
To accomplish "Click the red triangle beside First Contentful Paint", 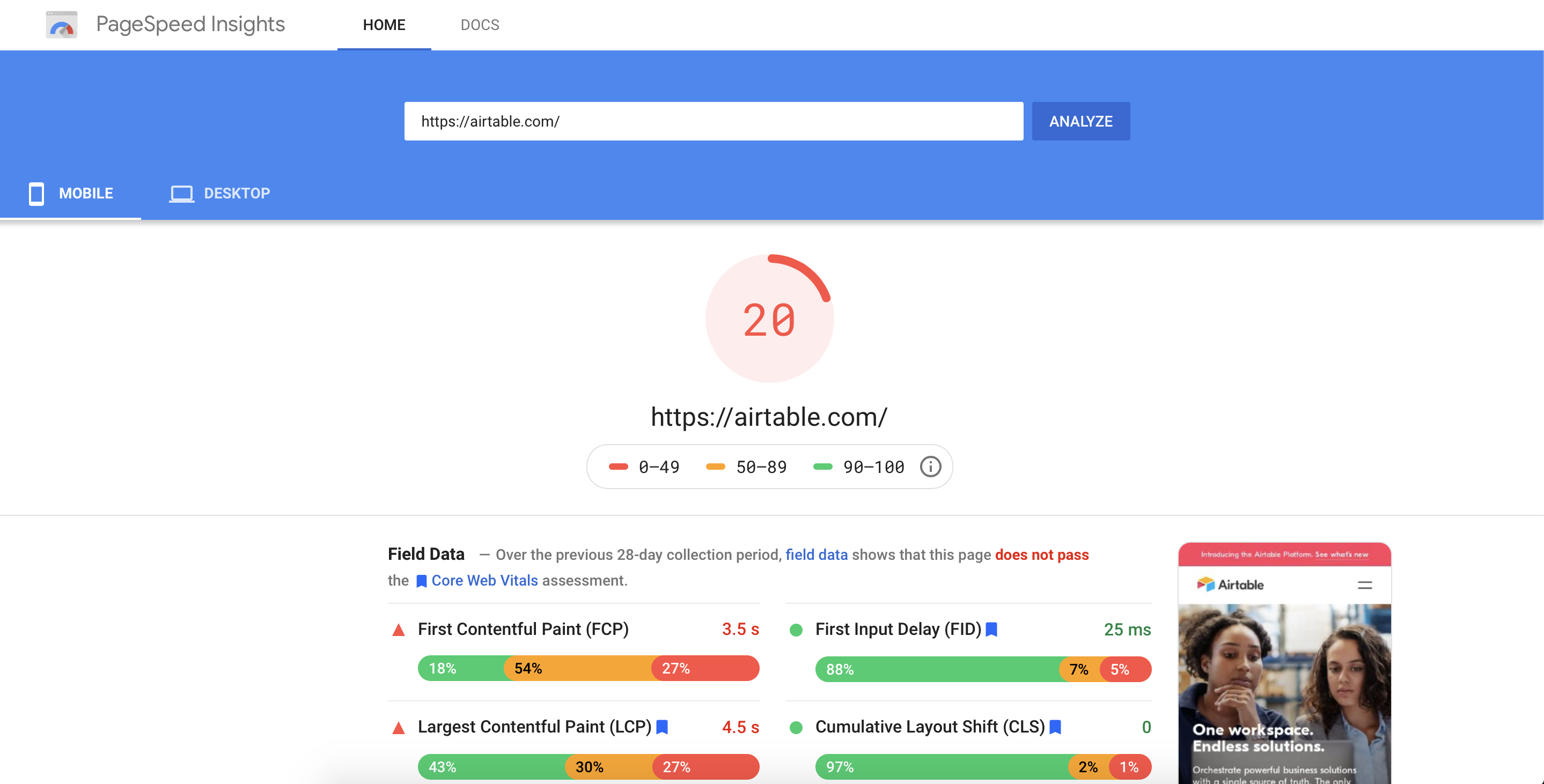I will [x=399, y=630].
